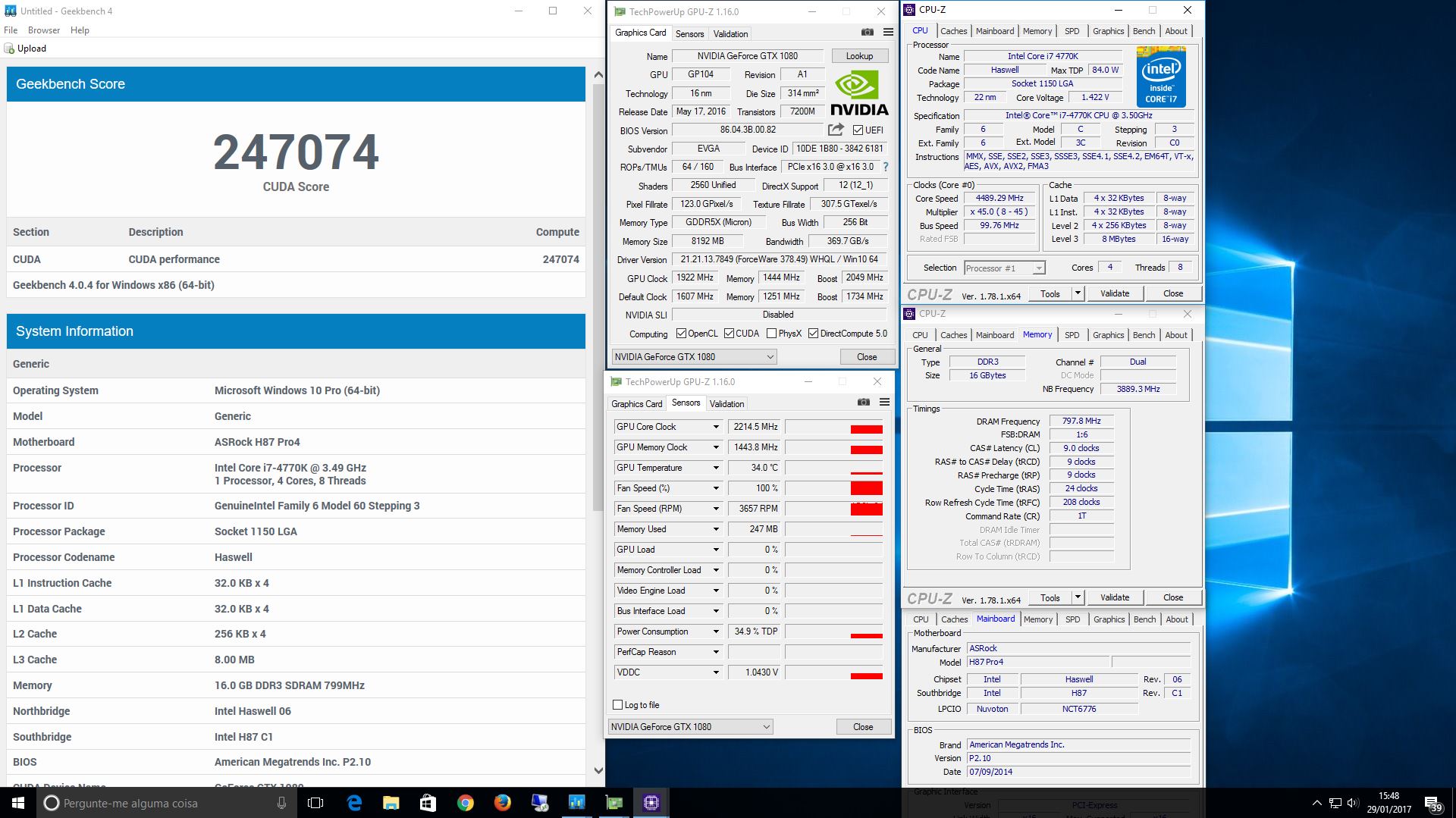Open the Help menu in Geekbench
Screen dimensions: 1456x818
80,30
